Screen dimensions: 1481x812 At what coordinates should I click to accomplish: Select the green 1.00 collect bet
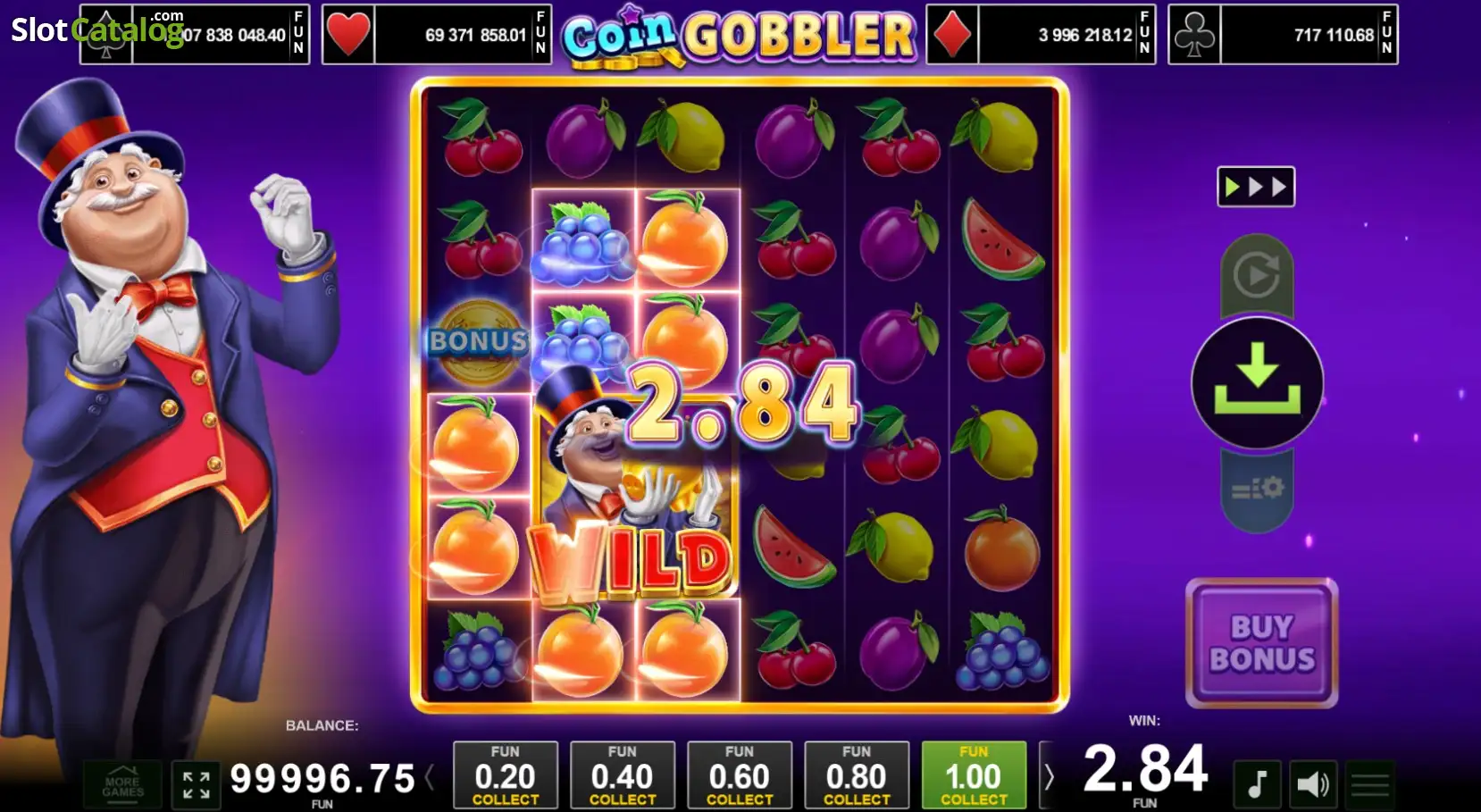pos(974,774)
